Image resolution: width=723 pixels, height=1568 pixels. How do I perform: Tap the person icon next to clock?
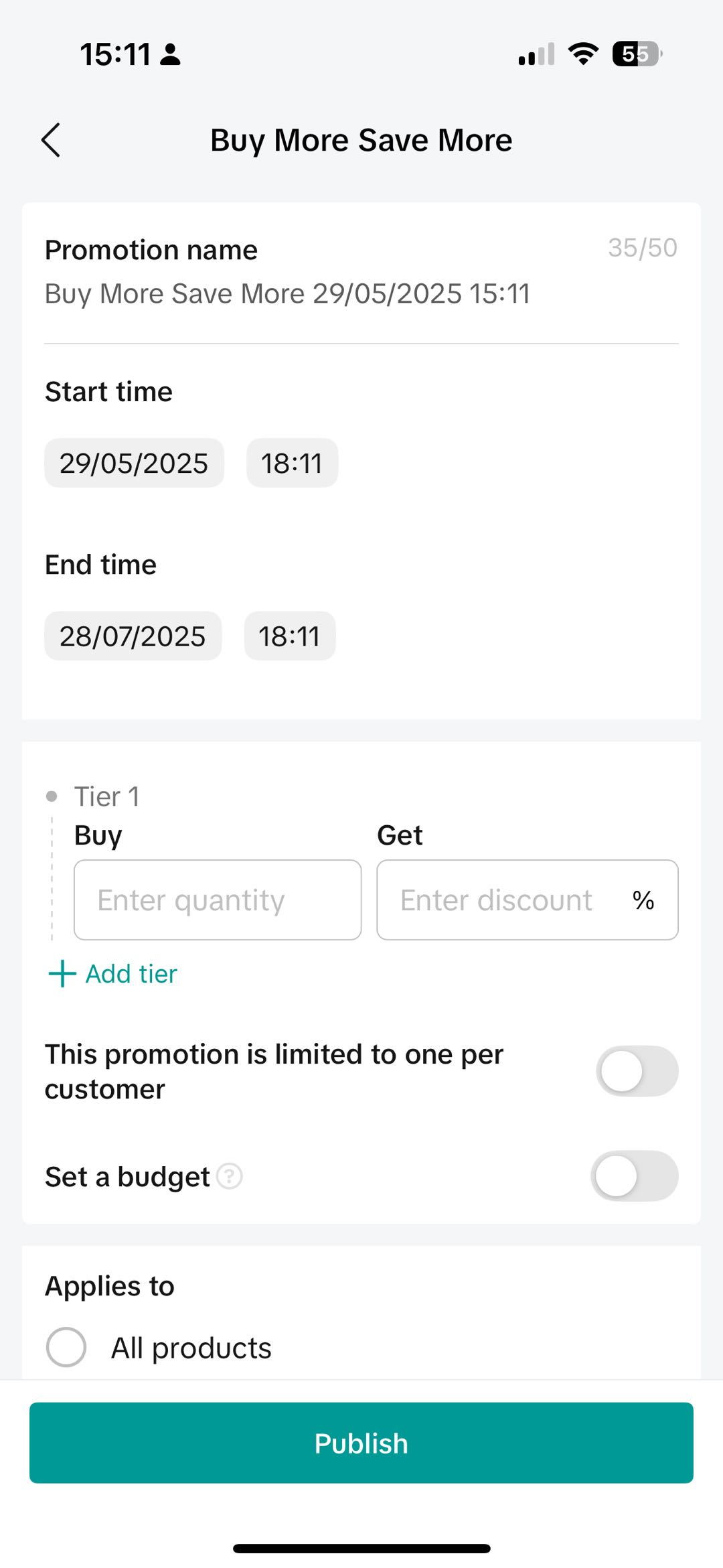[x=171, y=54]
